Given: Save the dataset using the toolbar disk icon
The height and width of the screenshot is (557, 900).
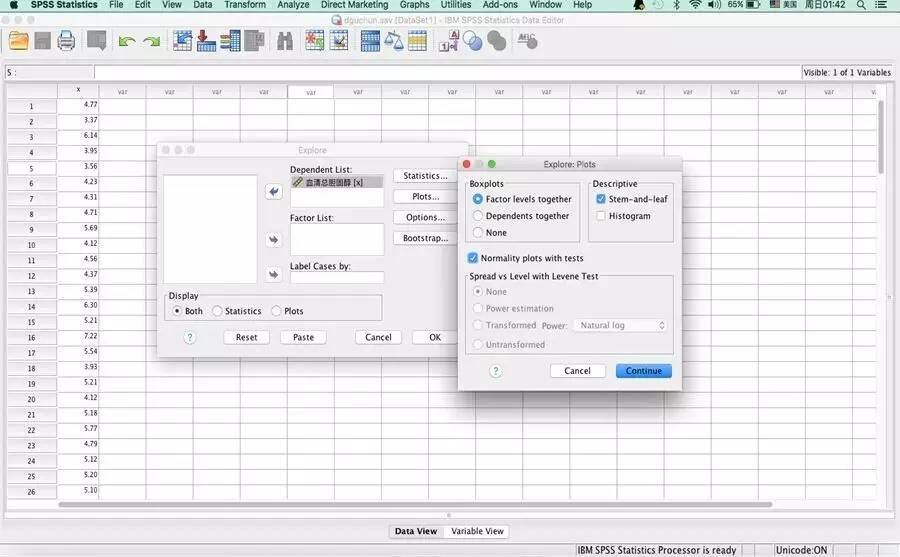Looking at the screenshot, I should point(42,41).
